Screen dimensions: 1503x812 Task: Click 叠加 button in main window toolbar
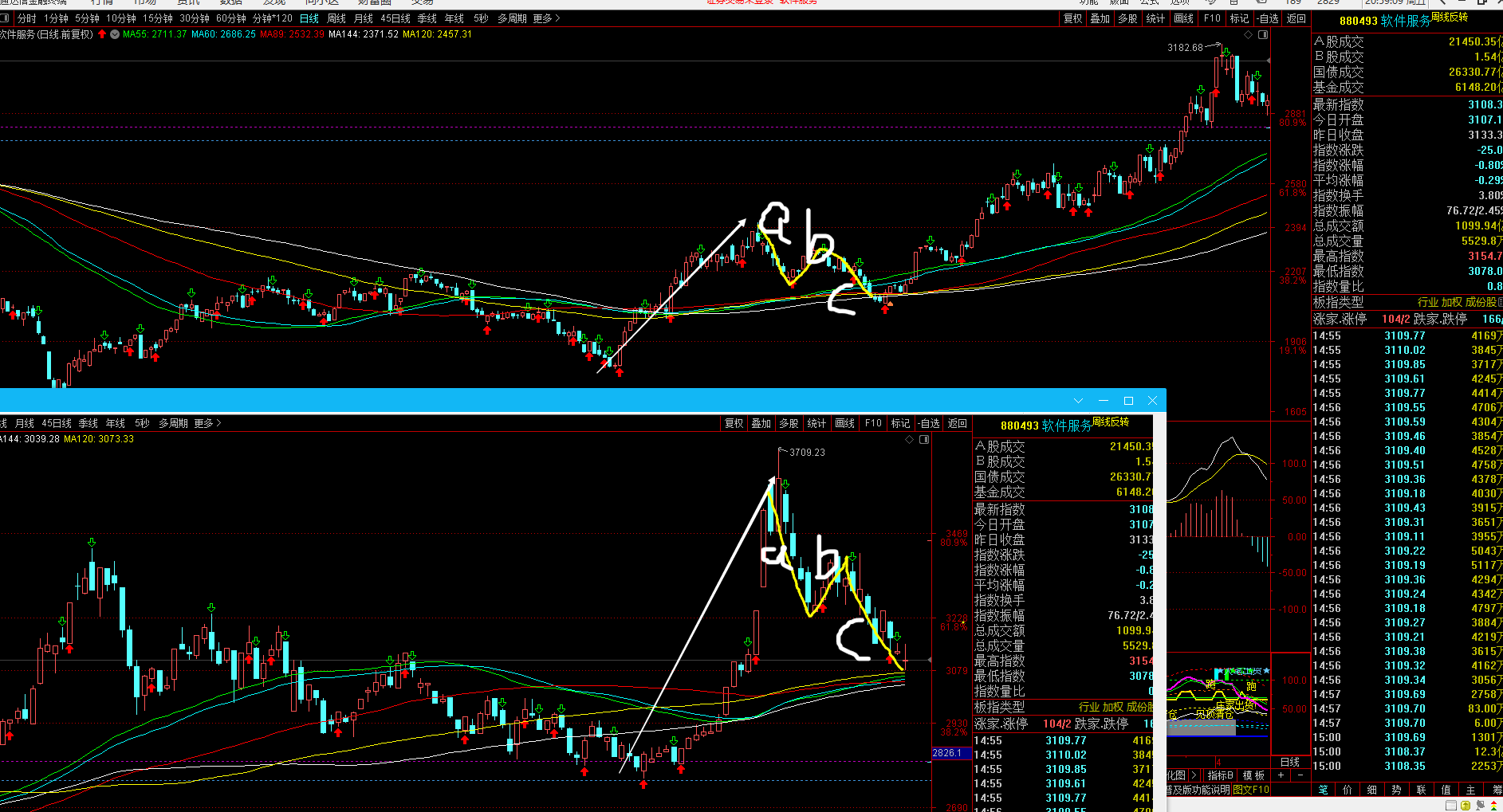[1100, 18]
